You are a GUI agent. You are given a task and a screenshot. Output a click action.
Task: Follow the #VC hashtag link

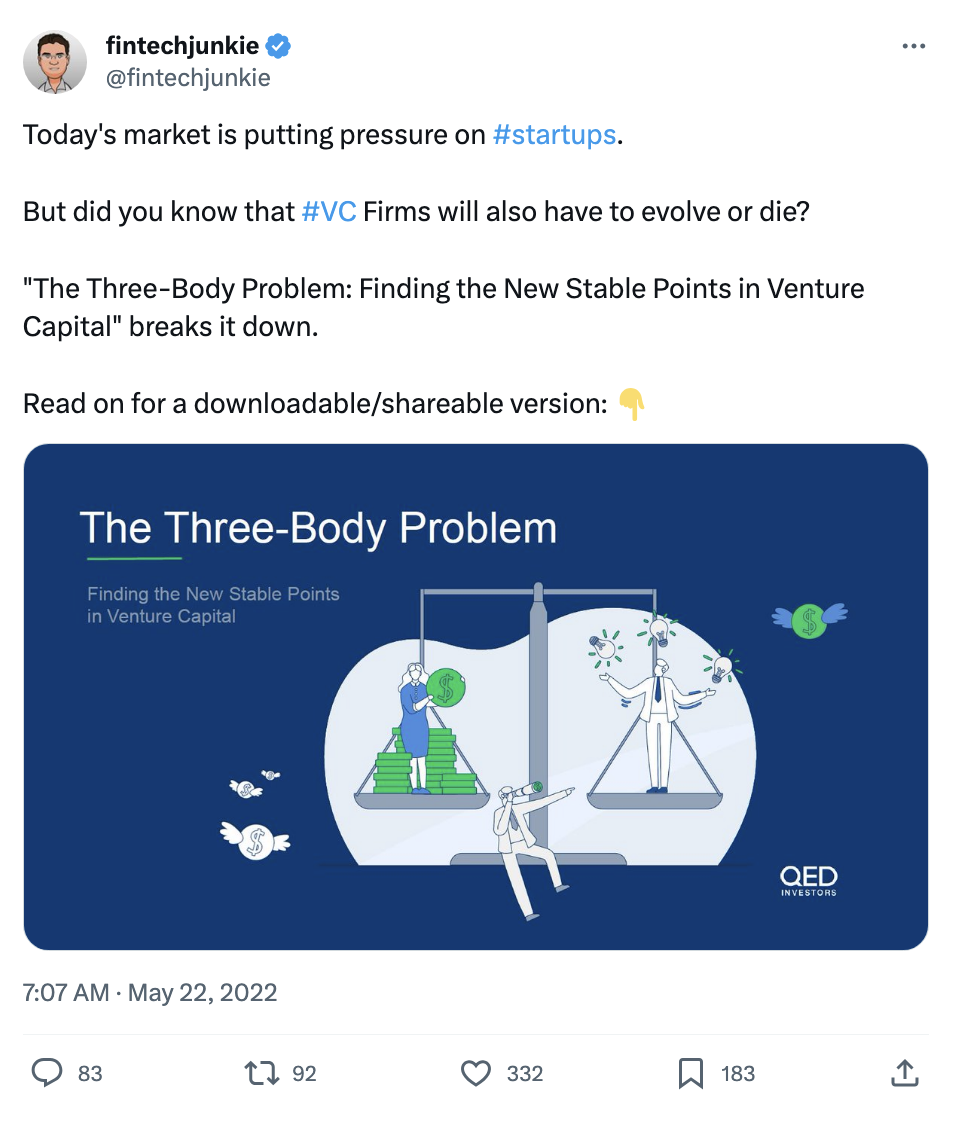328,213
